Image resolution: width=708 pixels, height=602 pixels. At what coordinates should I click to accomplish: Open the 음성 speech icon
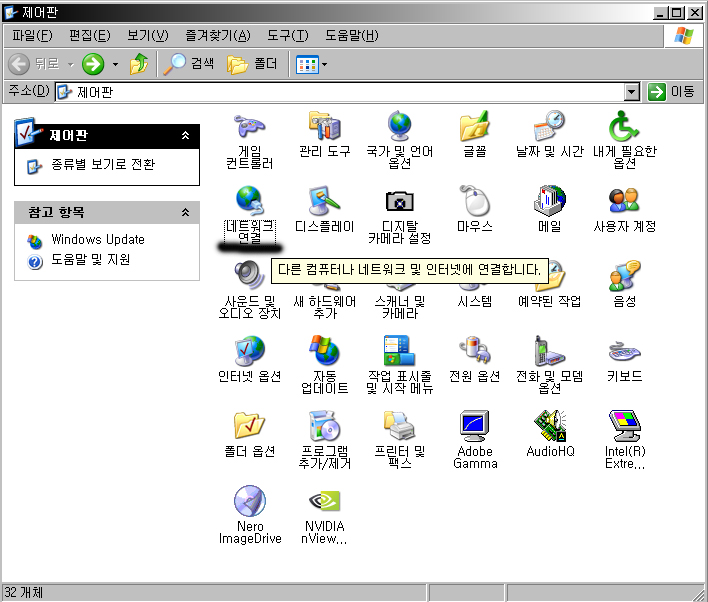point(624,275)
